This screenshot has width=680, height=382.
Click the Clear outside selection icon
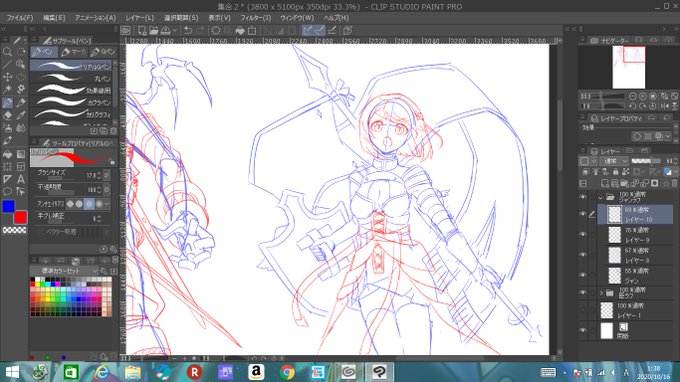(227, 30)
